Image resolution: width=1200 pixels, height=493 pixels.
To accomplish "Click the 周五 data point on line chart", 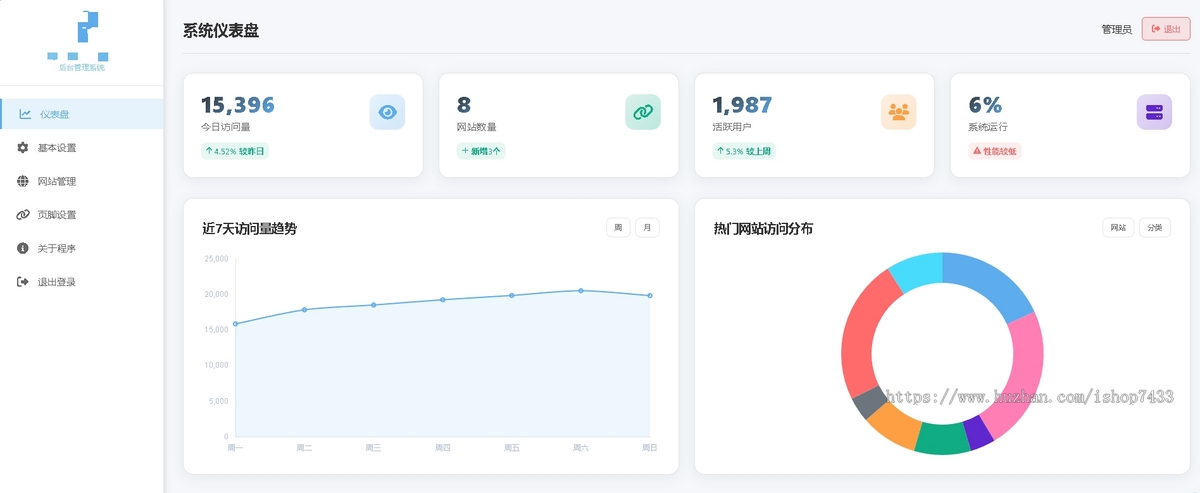I will pyautogui.click(x=512, y=295).
